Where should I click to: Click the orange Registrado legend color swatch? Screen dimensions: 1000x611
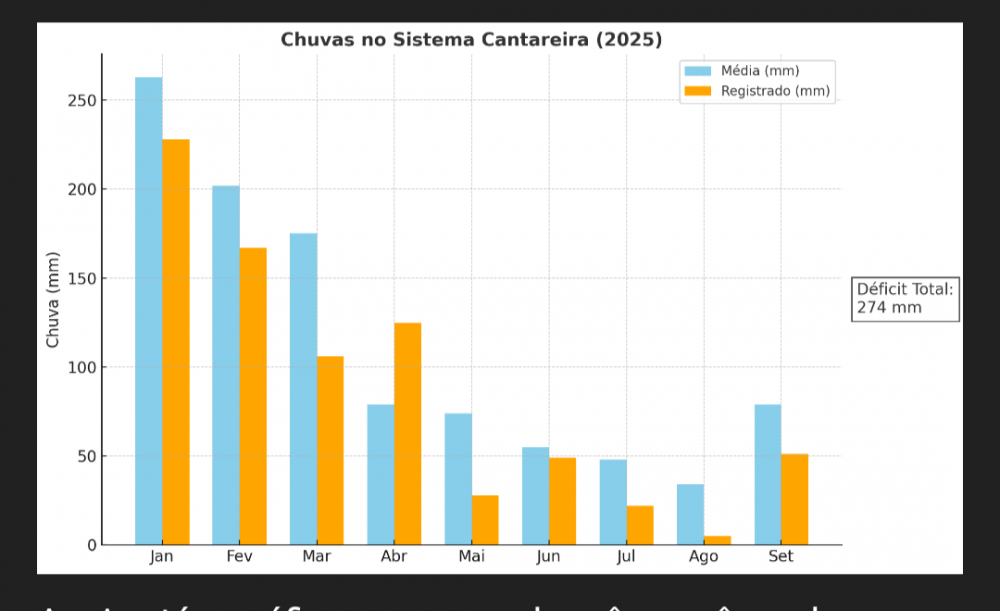[x=697, y=91]
